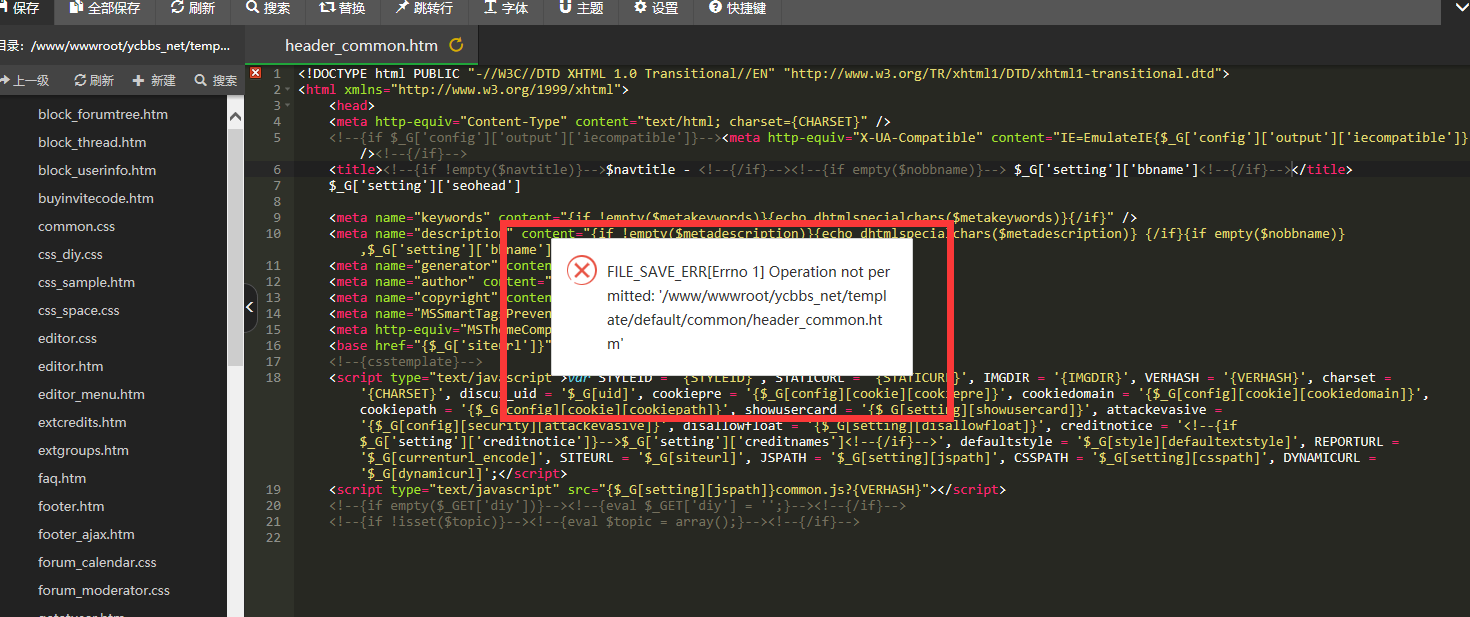This screenshot has width=1470, height=617.
Task: Open common.css
Action: (x=77, y=226)
